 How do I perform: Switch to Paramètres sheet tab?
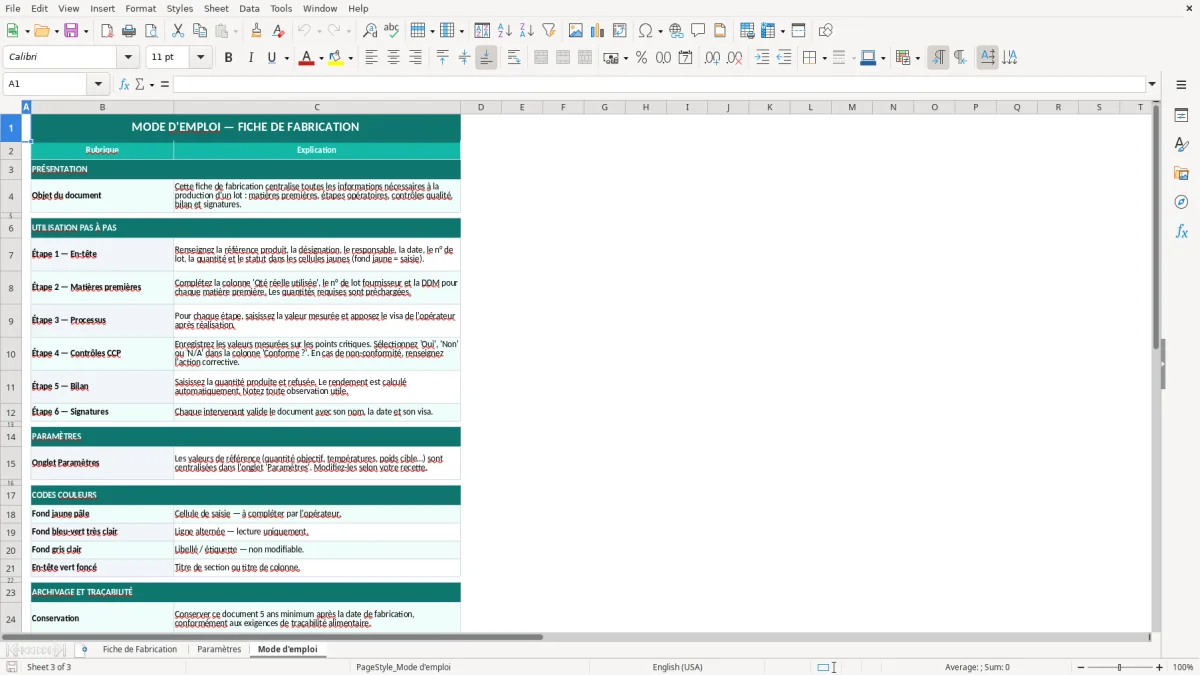pos(219,649)
